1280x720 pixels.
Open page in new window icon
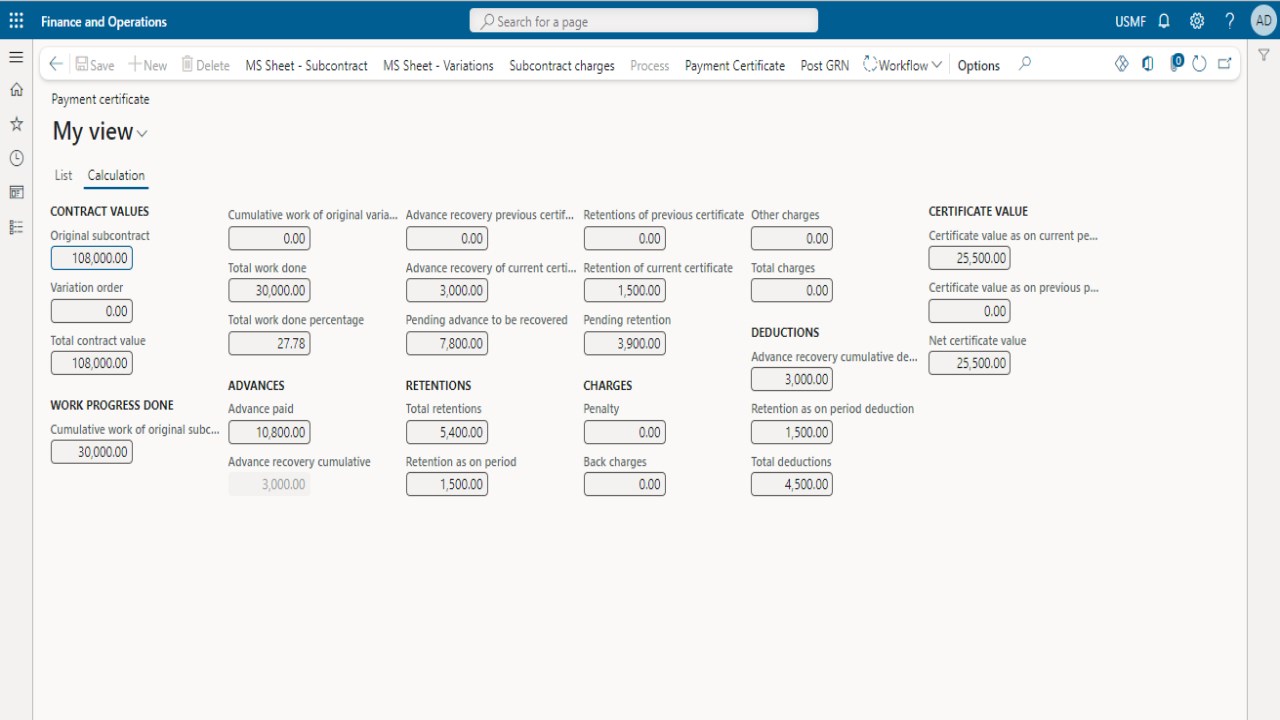[x=1224, y=64]
